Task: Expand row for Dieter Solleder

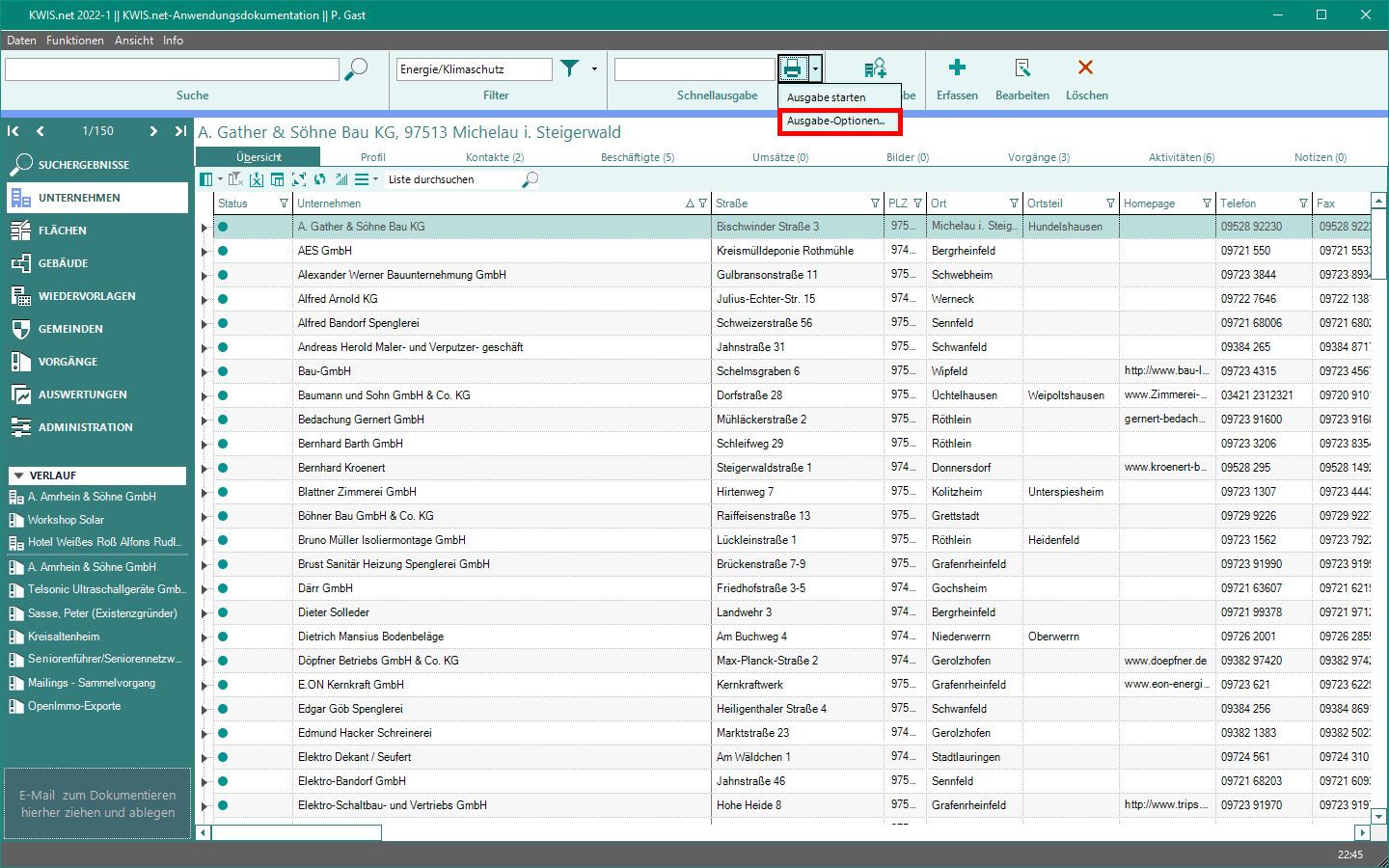Action: pyautogui.click(x=204, y=613)
